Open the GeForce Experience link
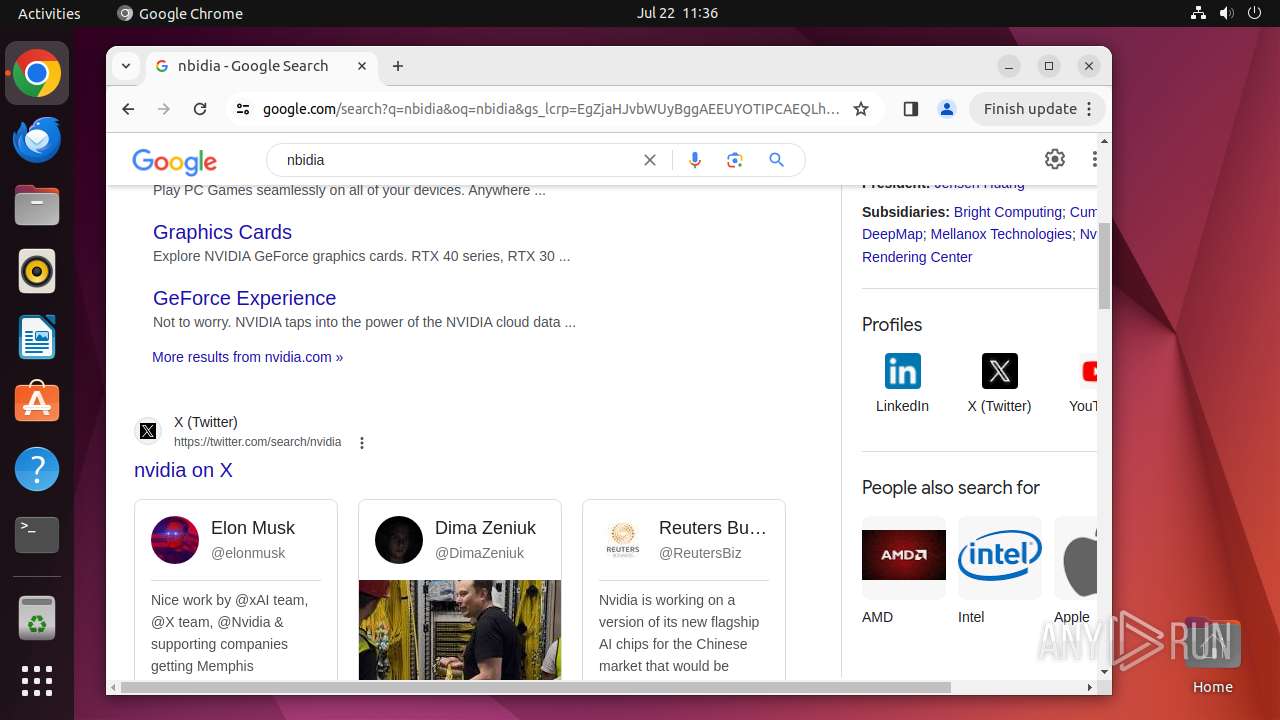This screenshot has height=720, width=1280. click(244, 298)
